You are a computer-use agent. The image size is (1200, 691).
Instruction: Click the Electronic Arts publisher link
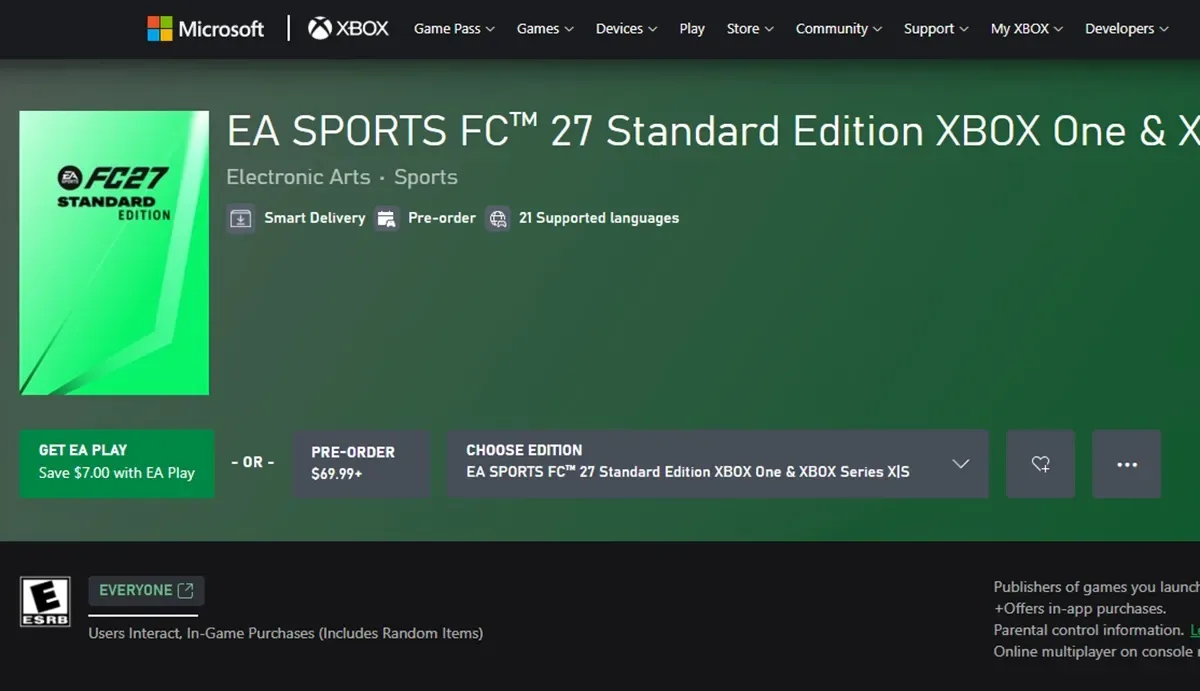pyautogui.click(x=298, y=177)
